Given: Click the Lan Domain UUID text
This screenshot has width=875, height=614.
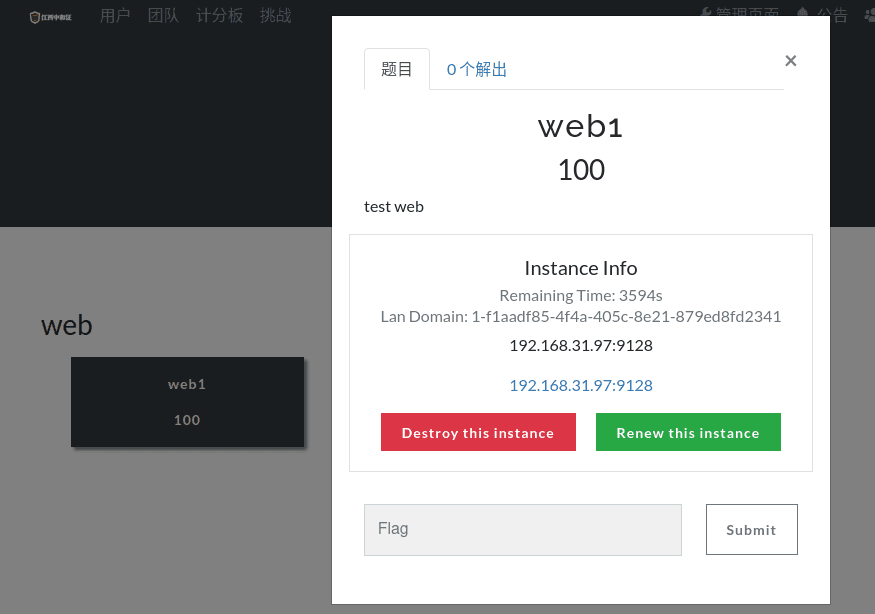Looking at the screenshot, I should coord(625,317).
